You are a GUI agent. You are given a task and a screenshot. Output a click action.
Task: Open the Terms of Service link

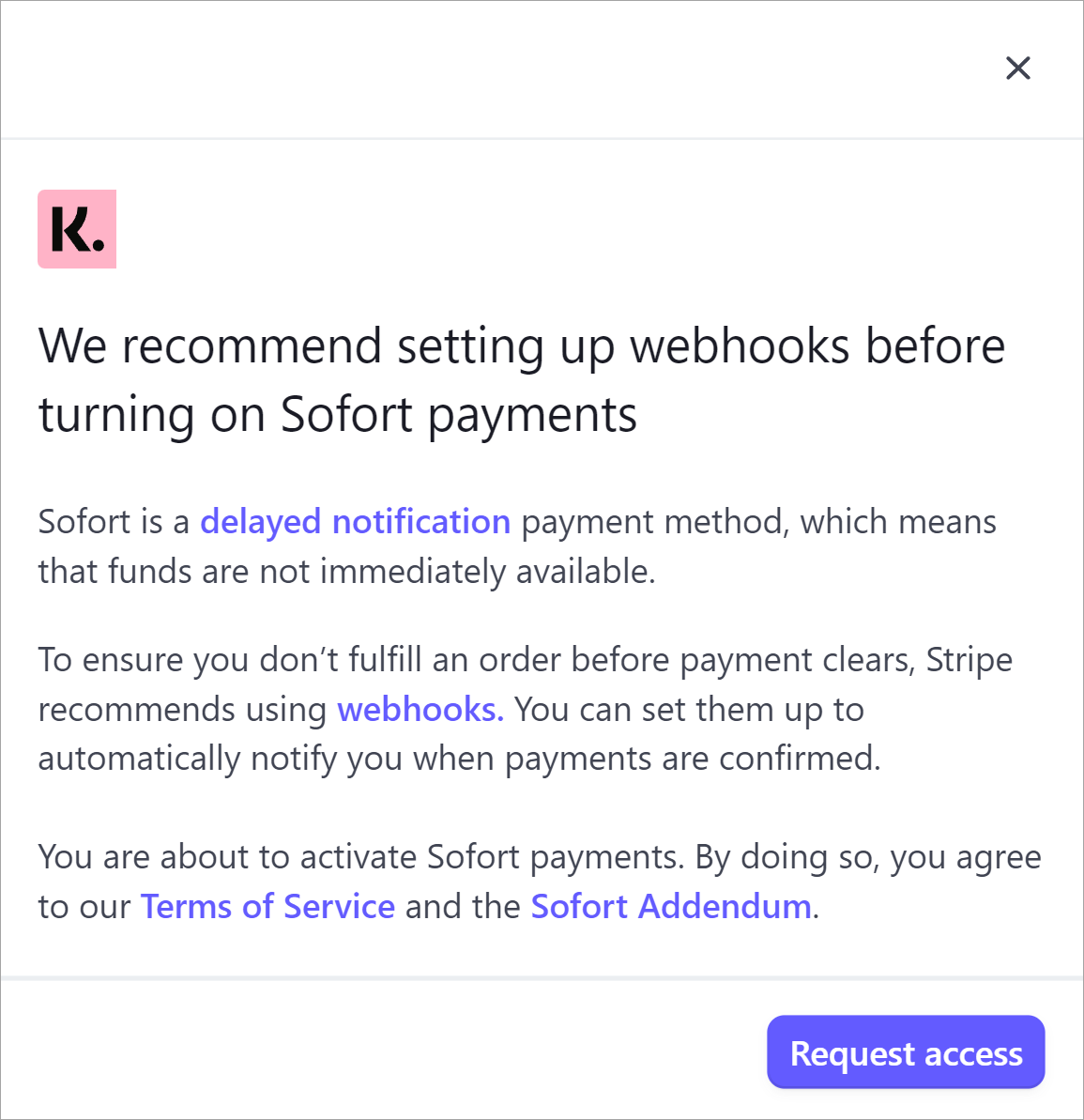point(267,907)
